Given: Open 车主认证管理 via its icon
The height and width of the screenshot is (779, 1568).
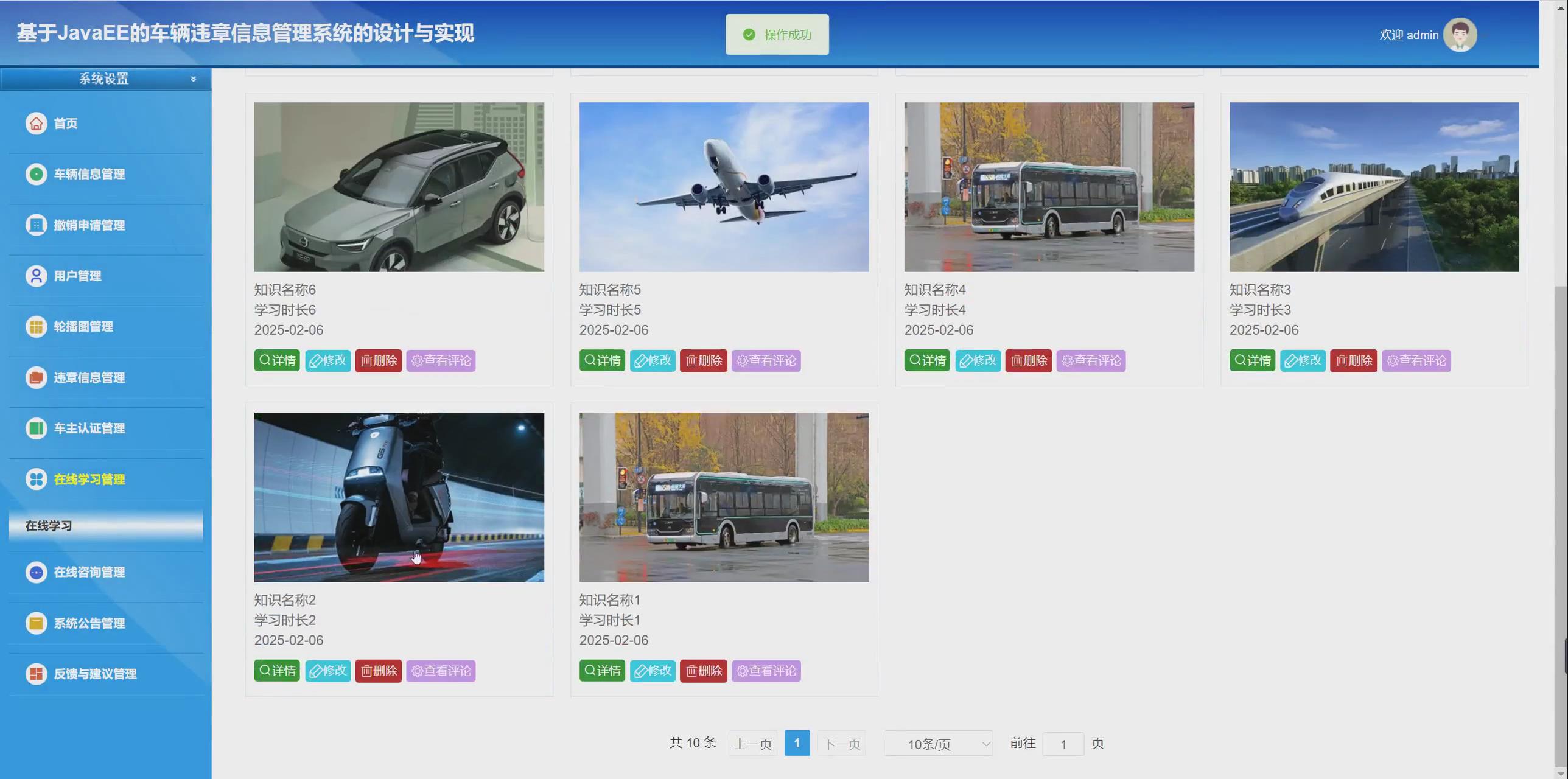Looking at the screenshot, I should coord(36,428).
